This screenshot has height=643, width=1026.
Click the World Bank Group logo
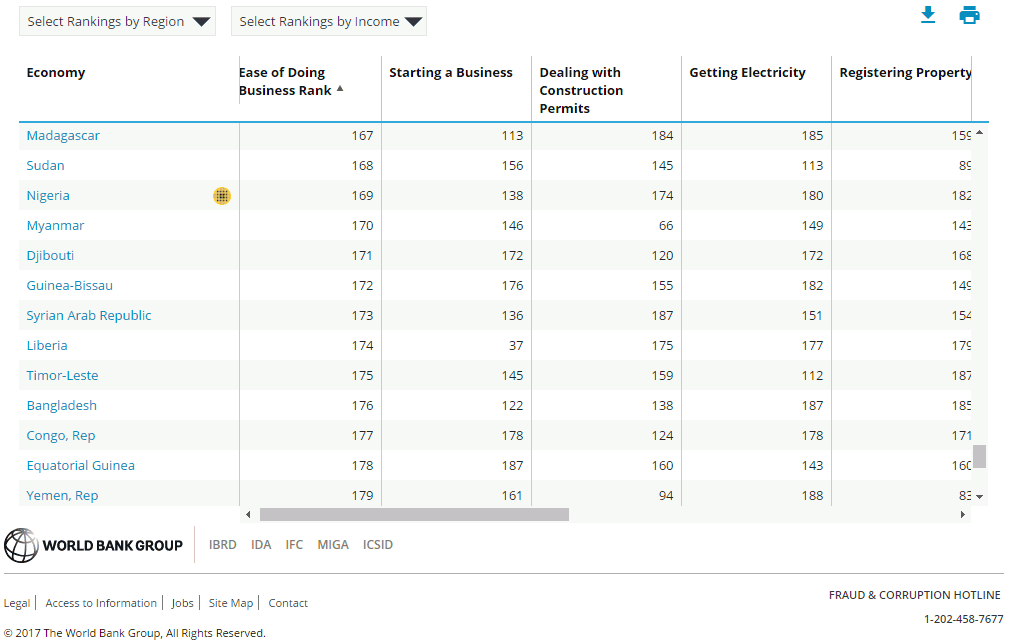point(94,545)
